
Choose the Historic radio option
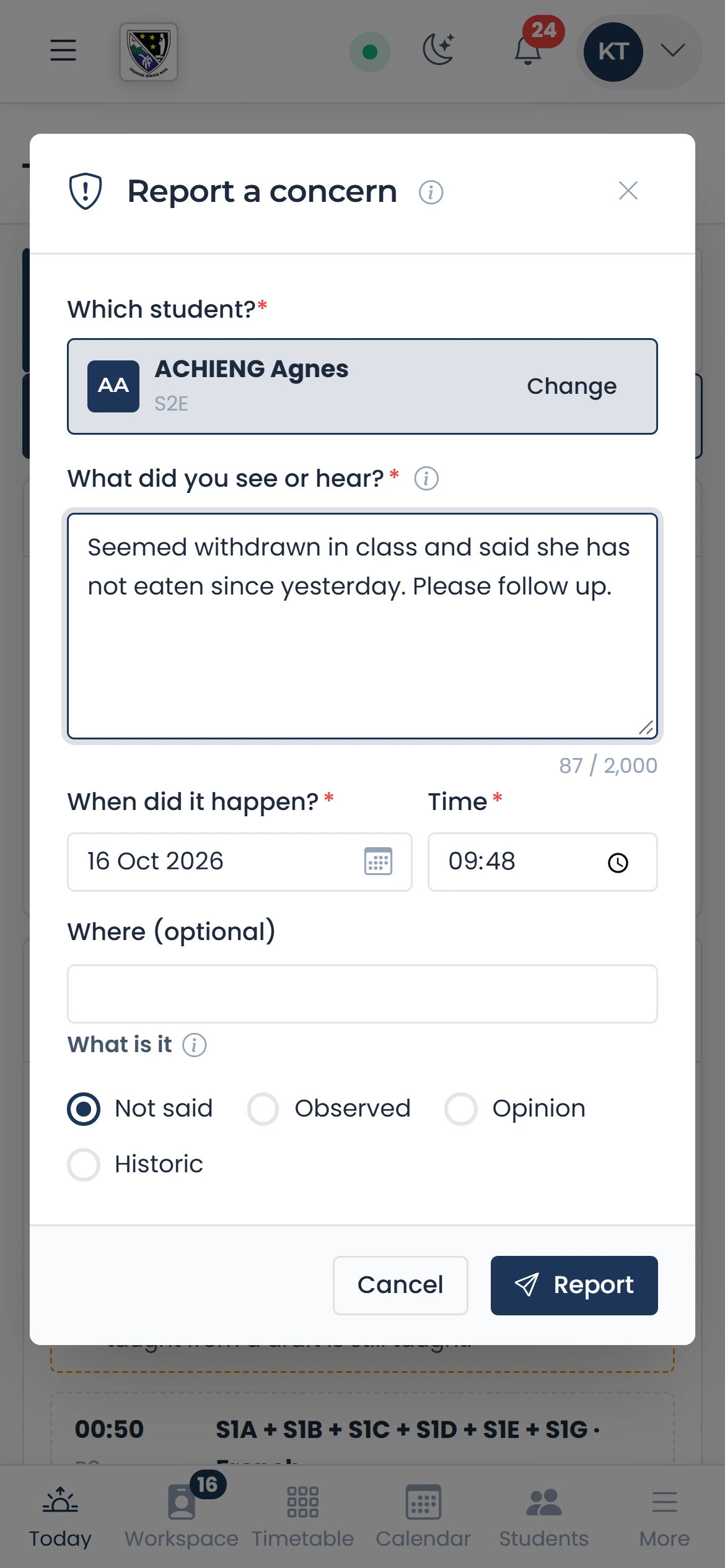(84, 1165)
